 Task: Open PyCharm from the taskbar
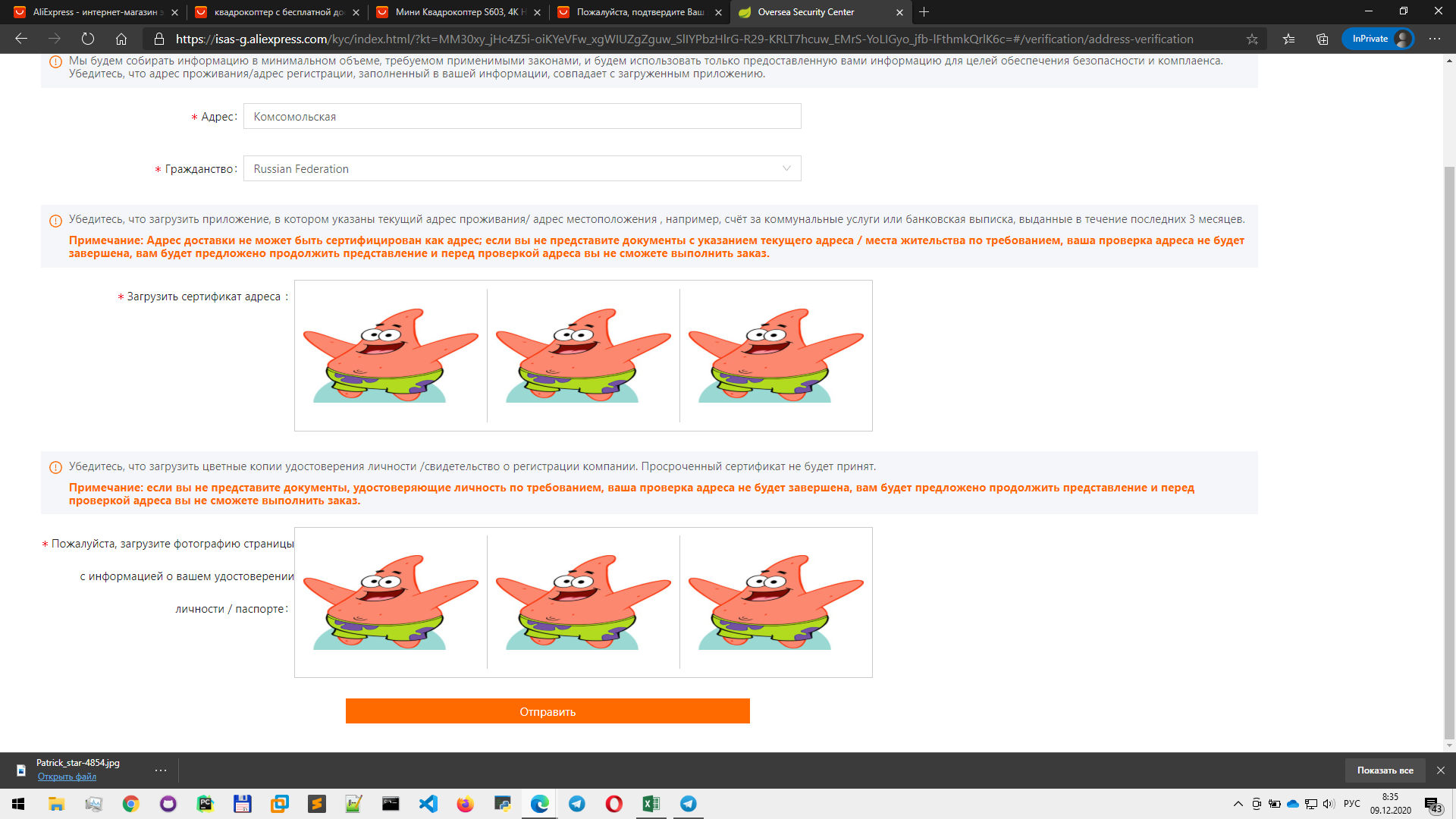(x=205, y=804)
